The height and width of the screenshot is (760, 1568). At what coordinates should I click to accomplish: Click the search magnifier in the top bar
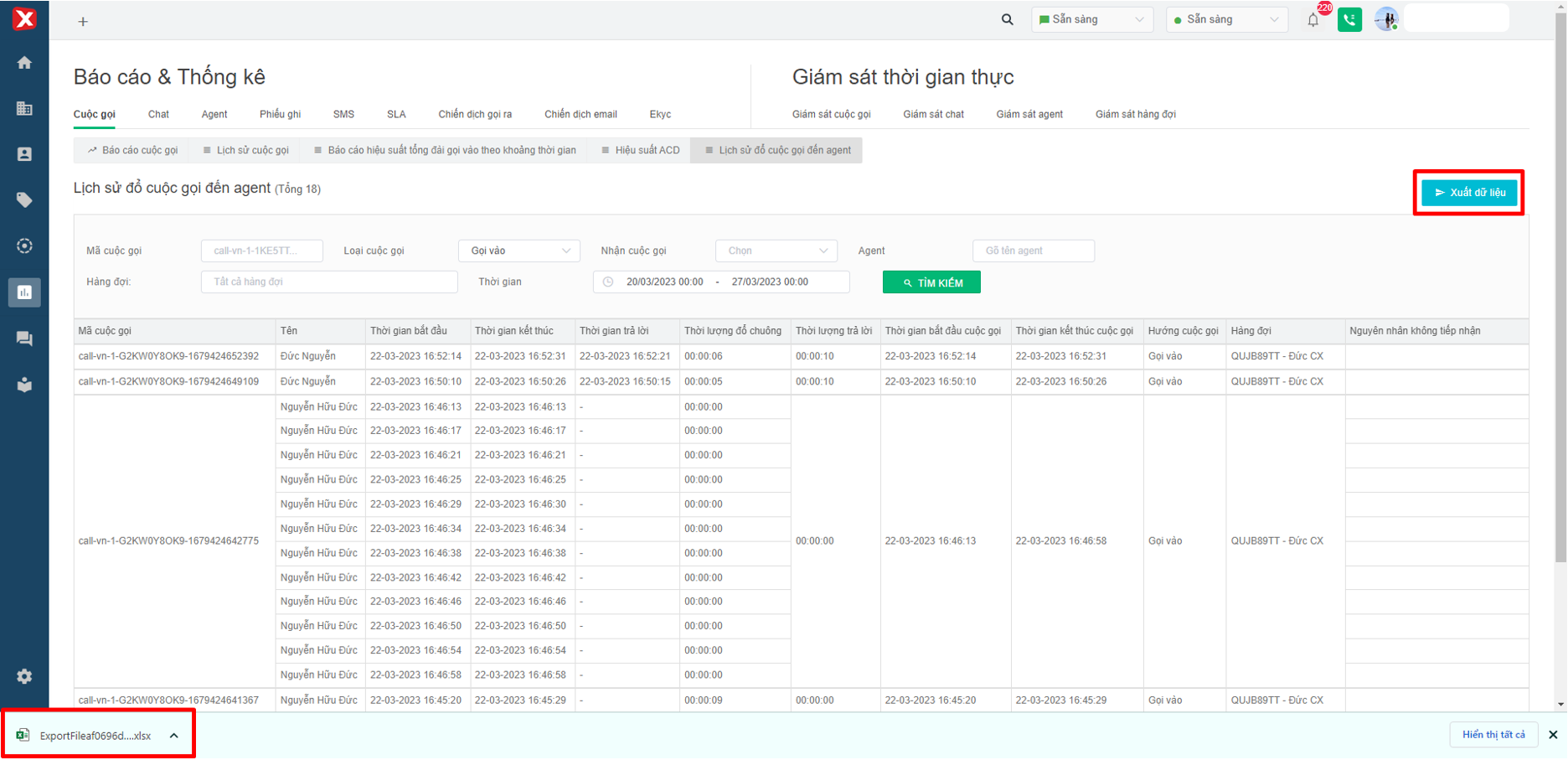coord(1007,19)
